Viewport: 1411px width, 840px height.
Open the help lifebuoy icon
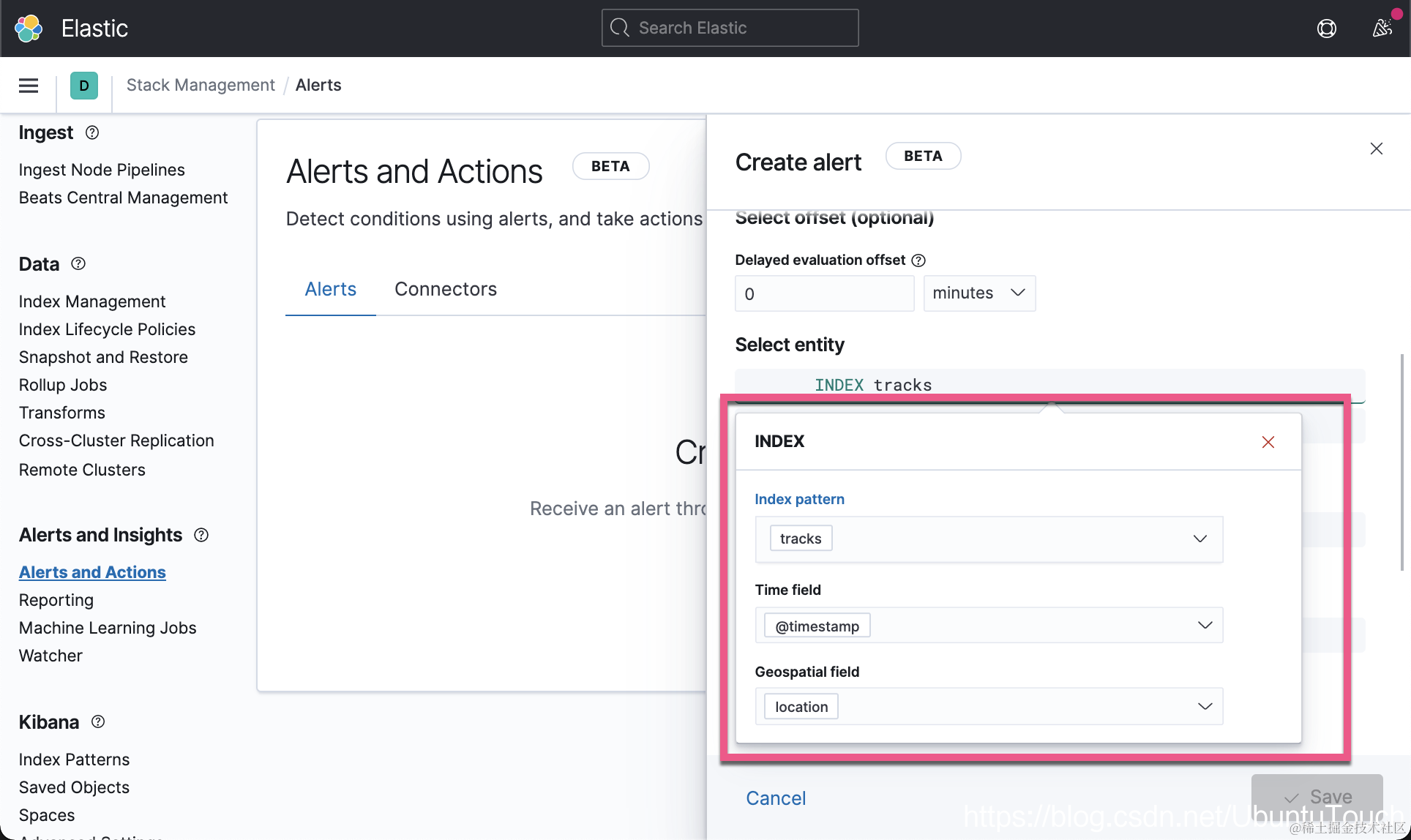coord(1326,28)
